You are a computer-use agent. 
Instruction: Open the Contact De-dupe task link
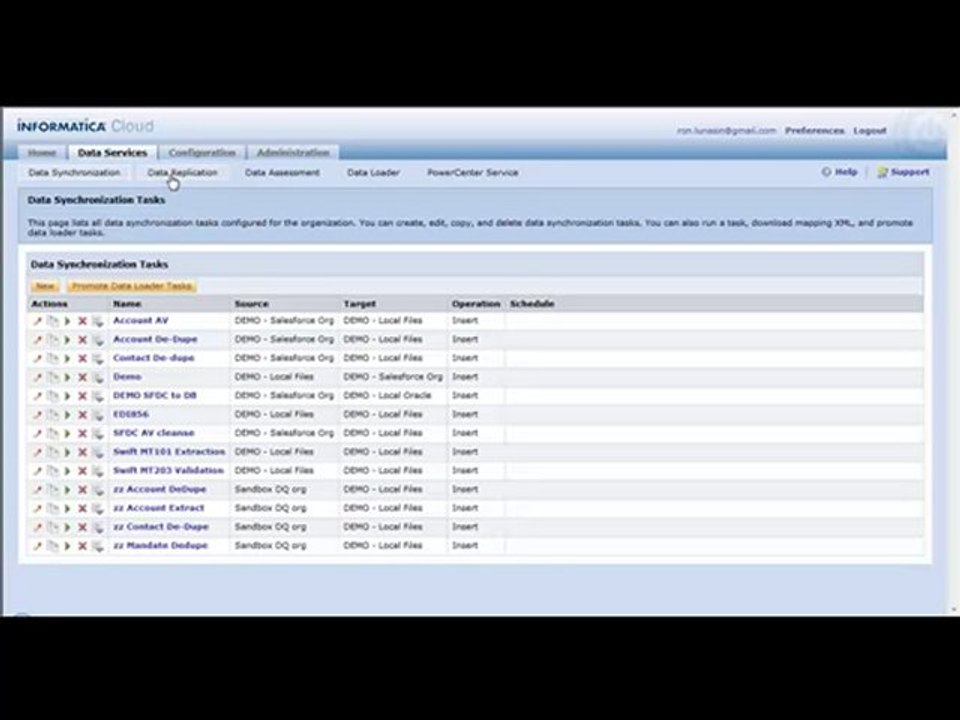coord(154,358)
